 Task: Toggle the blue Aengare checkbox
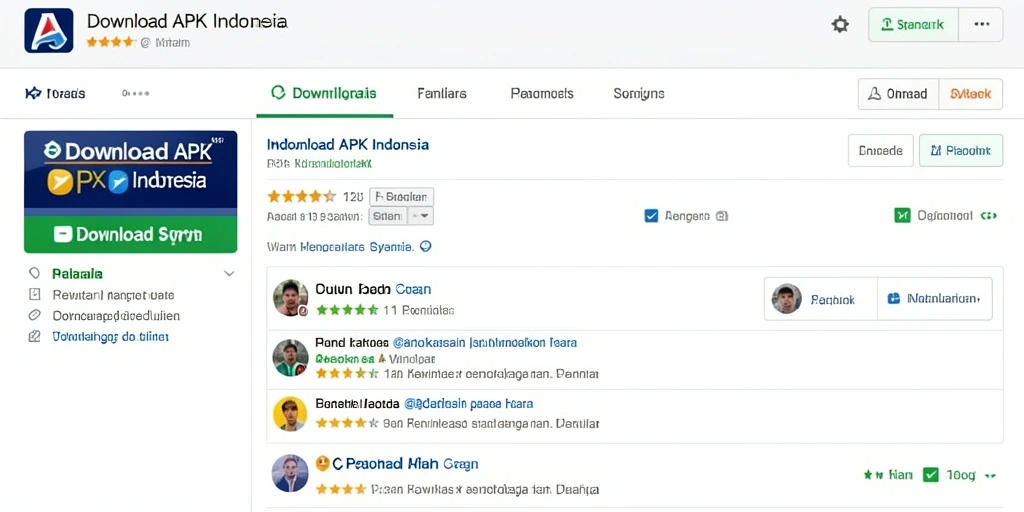click(x=651, y=216)
